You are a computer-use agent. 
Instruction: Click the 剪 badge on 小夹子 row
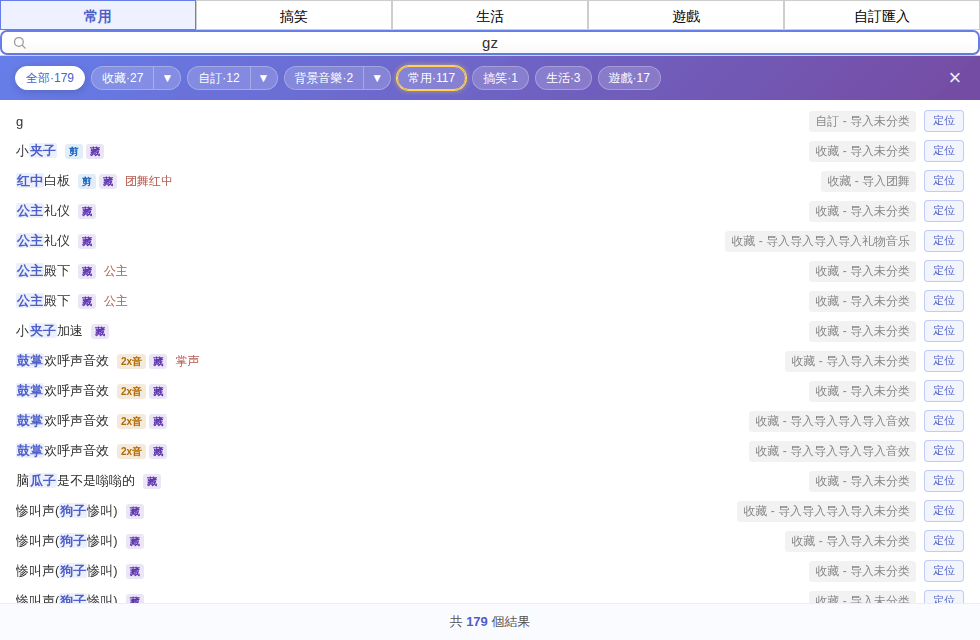(x=74, y=151)
